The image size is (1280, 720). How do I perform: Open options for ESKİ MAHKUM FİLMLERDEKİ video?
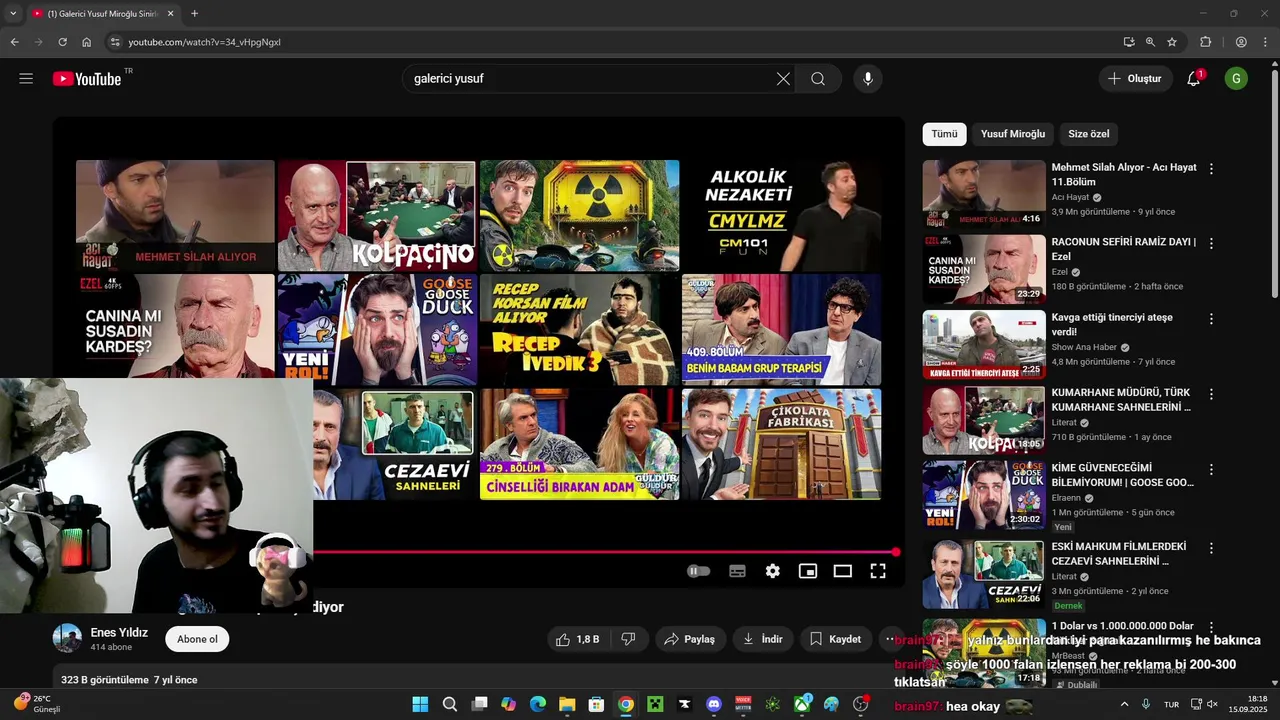tap(1211, 549)
